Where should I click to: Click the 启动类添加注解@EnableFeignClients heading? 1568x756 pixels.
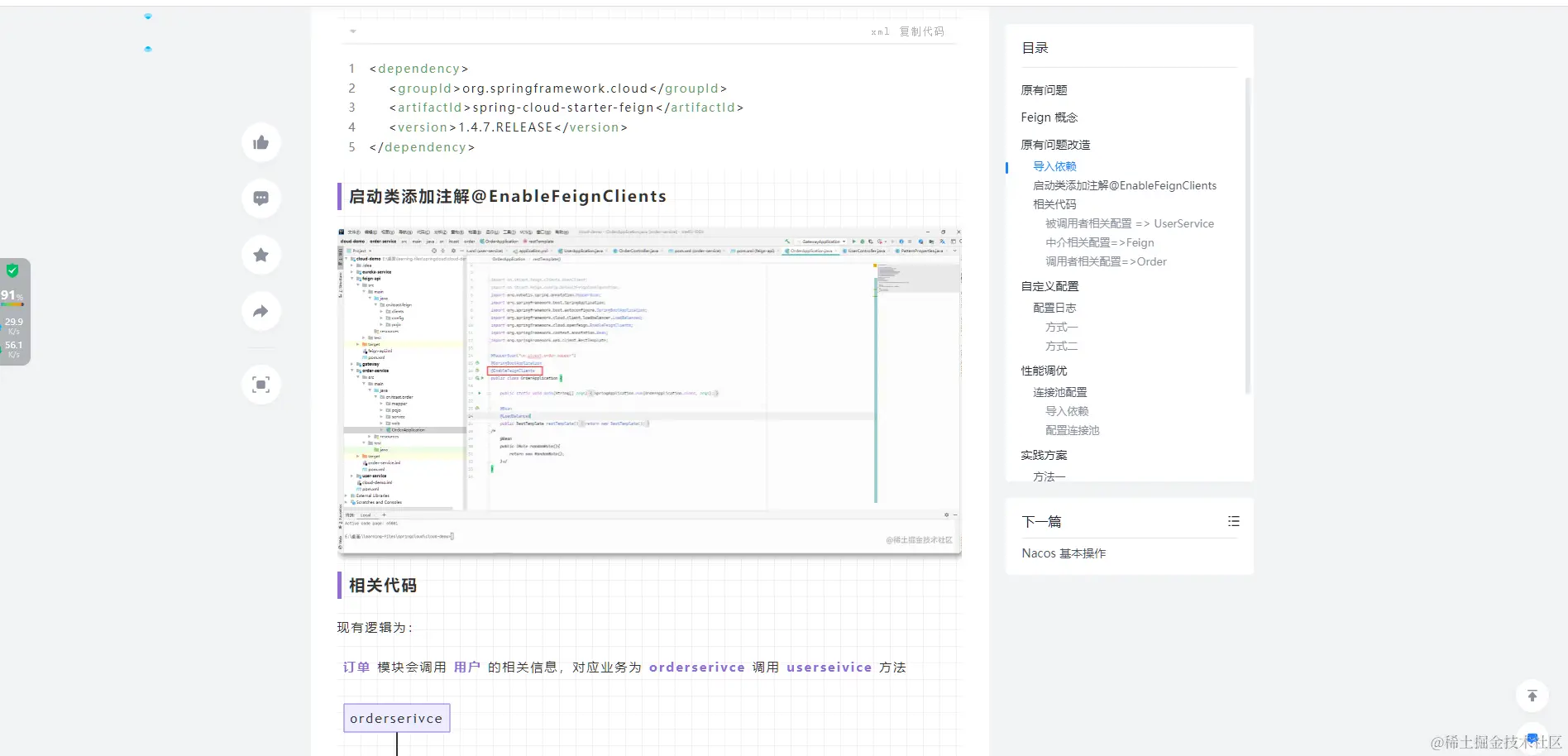[507, 196]
